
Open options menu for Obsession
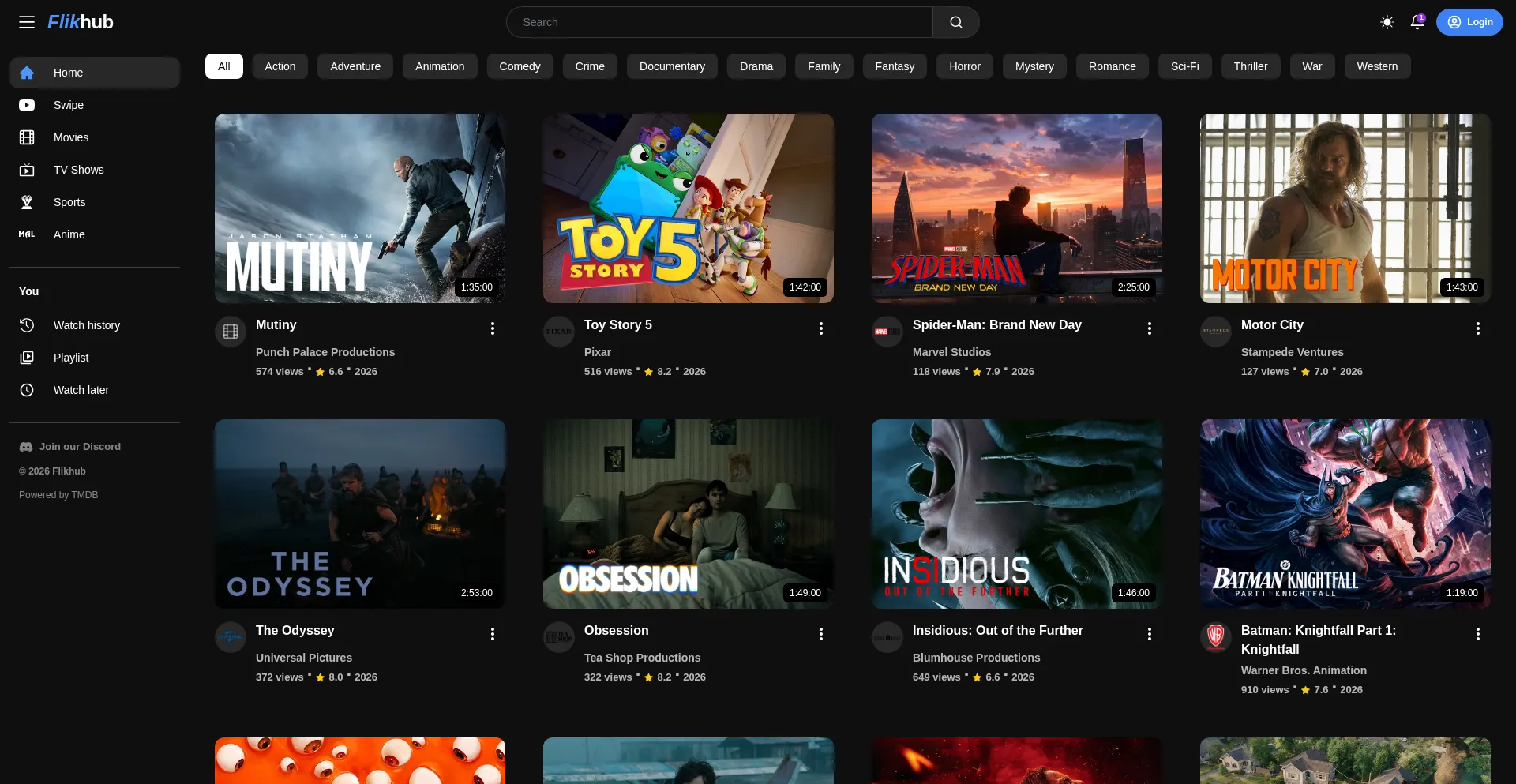821,634
